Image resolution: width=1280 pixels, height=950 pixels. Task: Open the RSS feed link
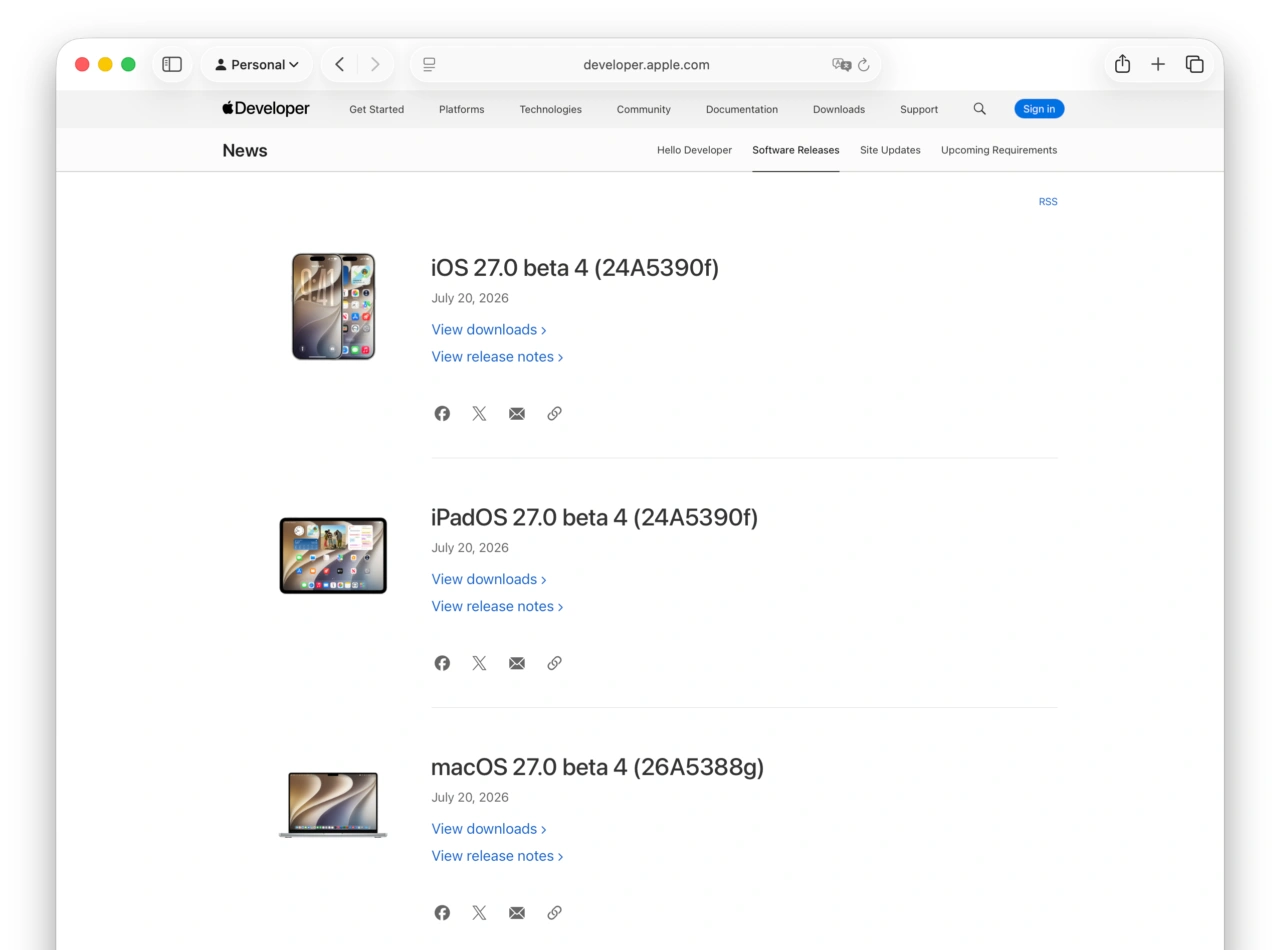[1047, 202]
